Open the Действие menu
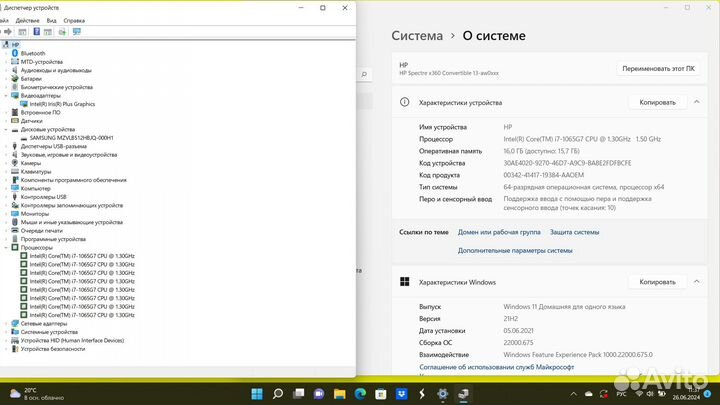The image size is (720, 405). [27, 21]
